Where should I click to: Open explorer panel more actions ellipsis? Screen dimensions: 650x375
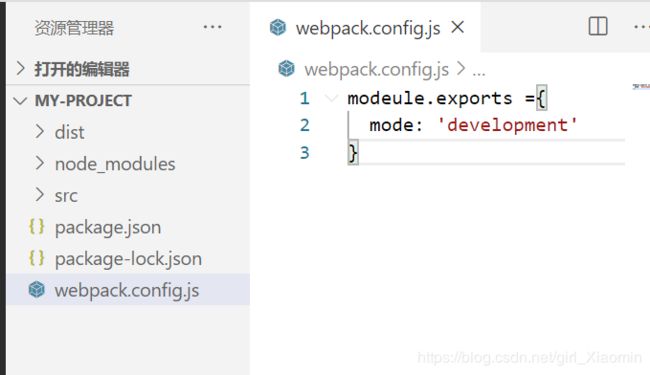[x=212, y=27]
